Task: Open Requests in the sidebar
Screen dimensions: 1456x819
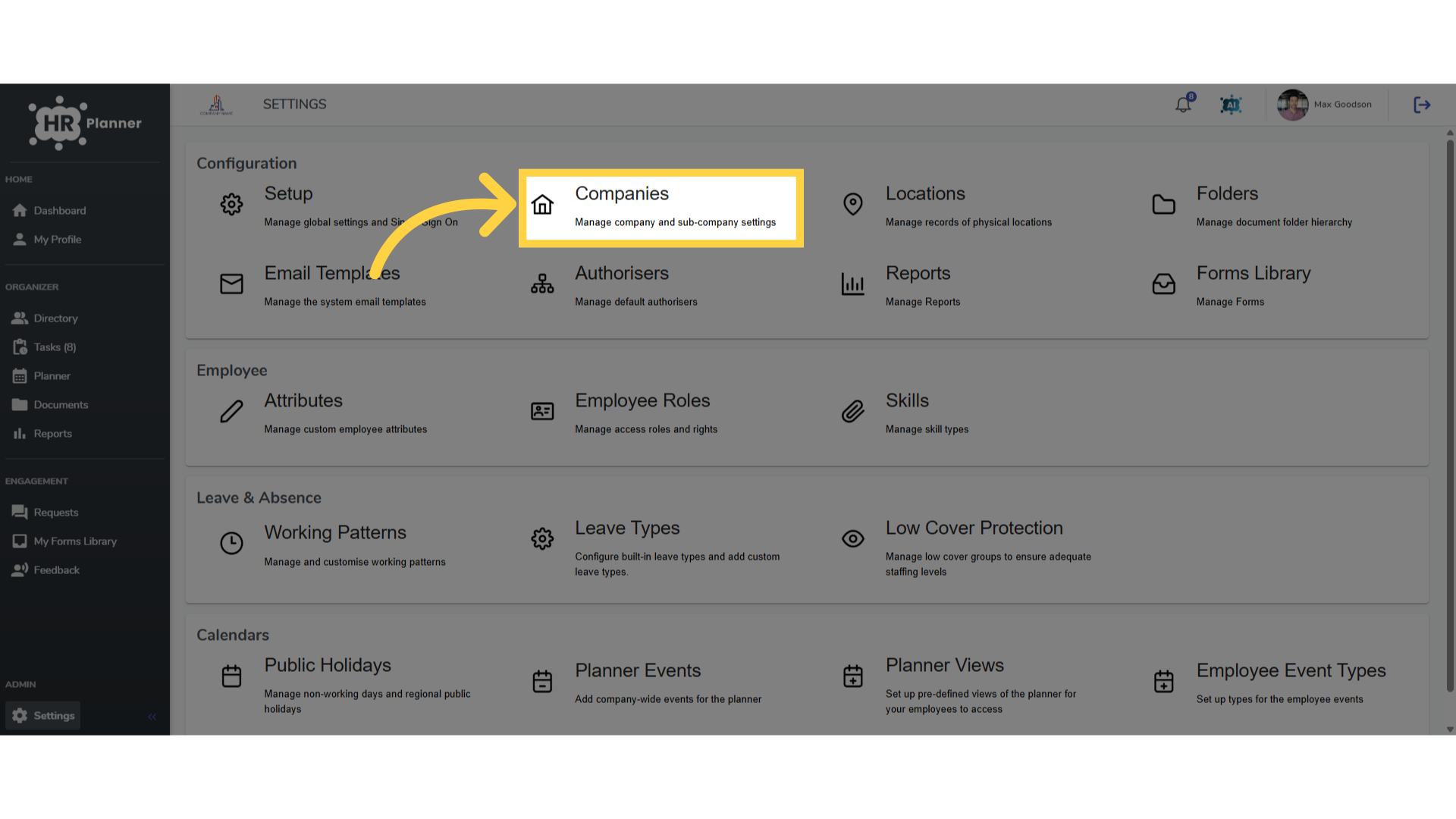Action: pyautogui.click(x=45, y=513)
